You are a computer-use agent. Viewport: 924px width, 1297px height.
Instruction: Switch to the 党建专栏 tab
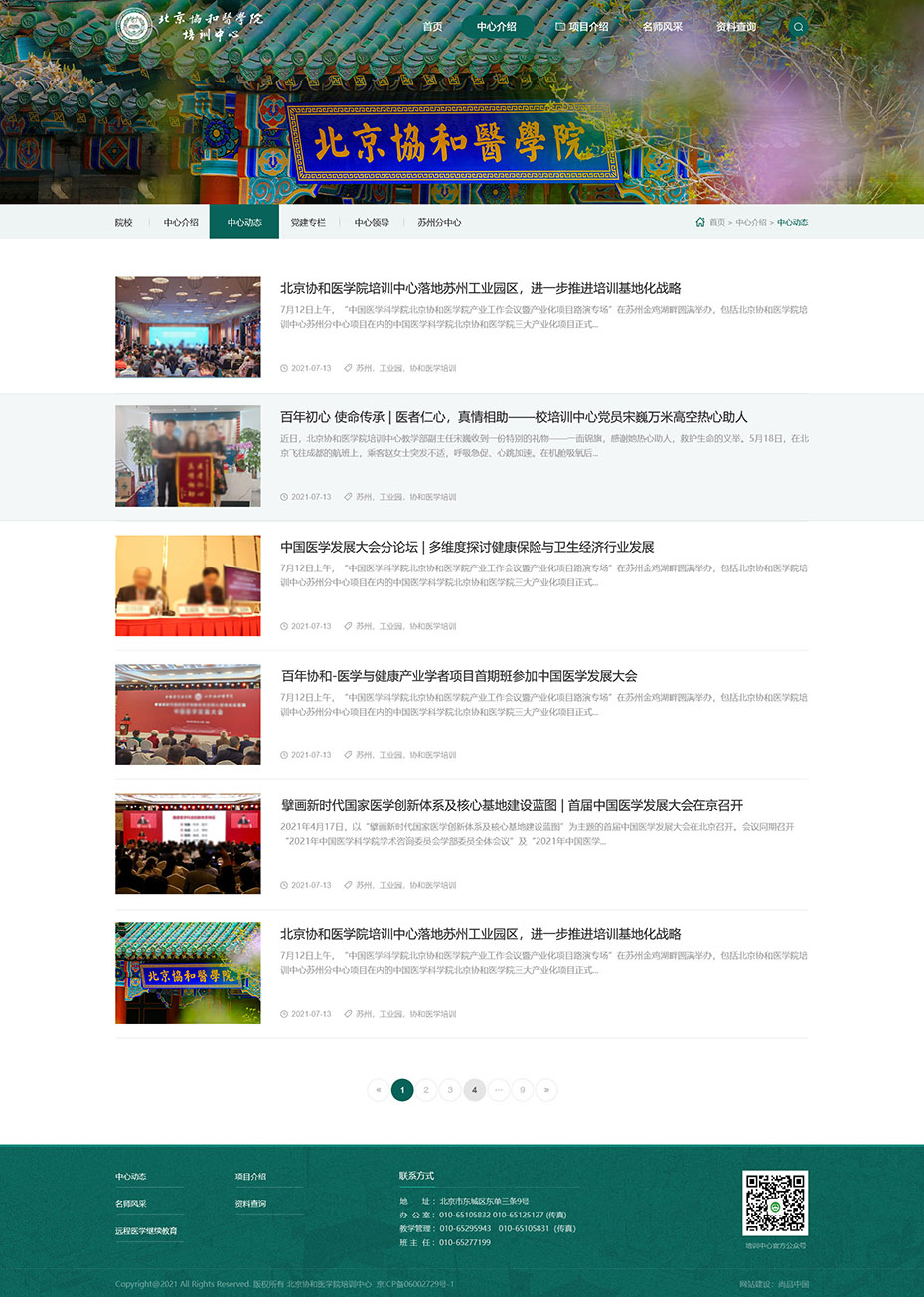311,222
